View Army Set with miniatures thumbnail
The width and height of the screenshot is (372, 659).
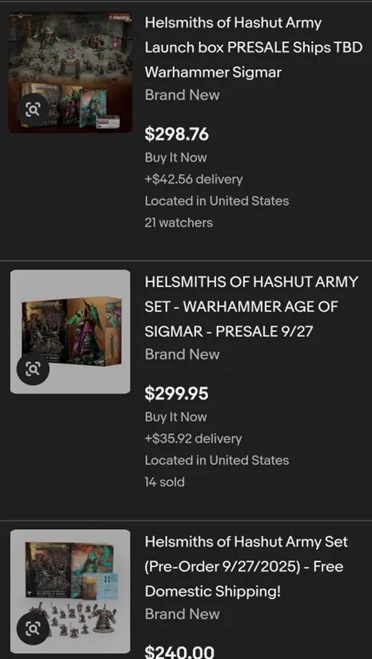(x=70, y=591)
